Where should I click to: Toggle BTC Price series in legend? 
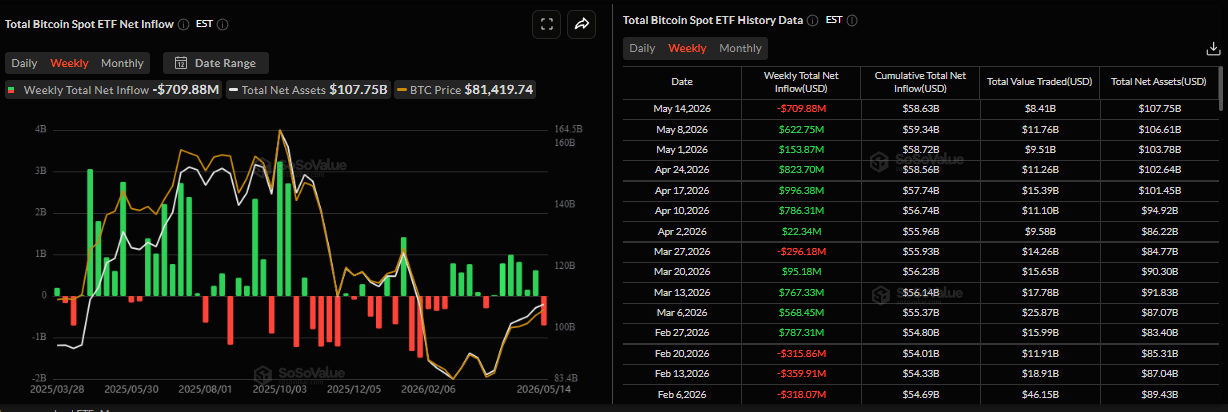465,90
